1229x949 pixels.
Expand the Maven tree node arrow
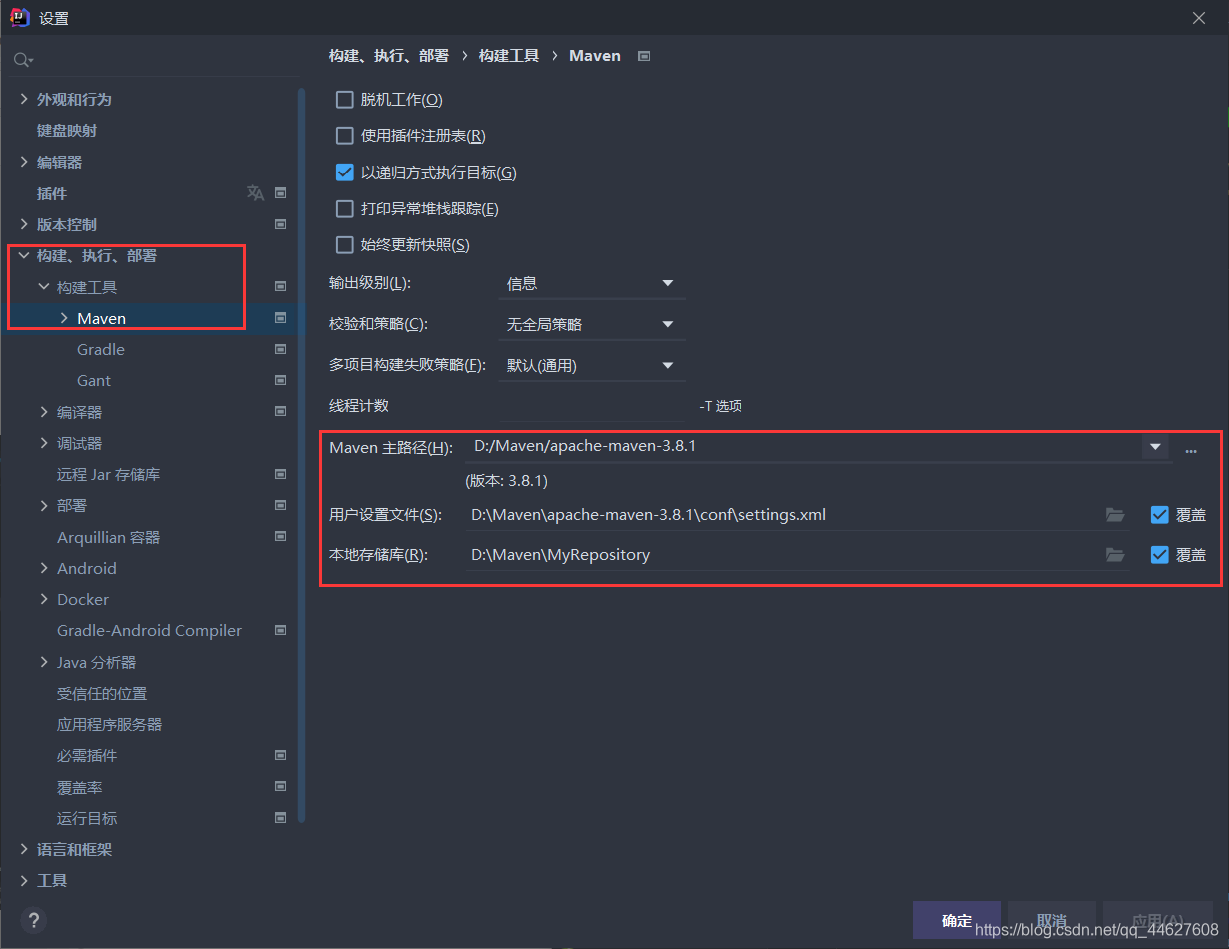(x=64, y=318)
